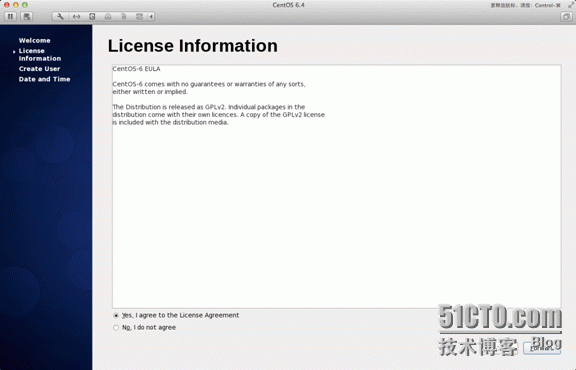Click the USB device toolbar icon

point(123,17)
